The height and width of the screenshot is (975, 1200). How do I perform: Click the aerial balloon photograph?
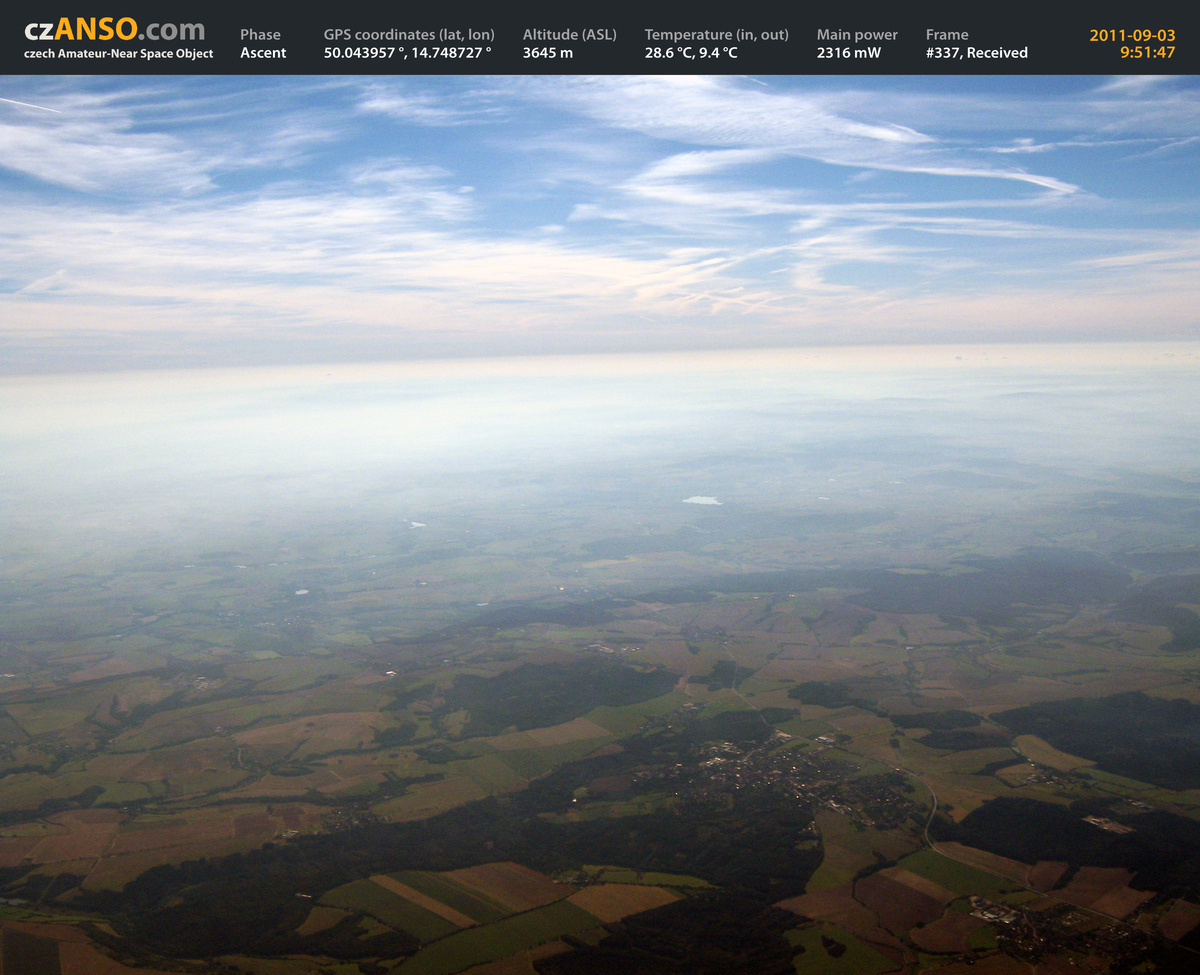point(600,525)
